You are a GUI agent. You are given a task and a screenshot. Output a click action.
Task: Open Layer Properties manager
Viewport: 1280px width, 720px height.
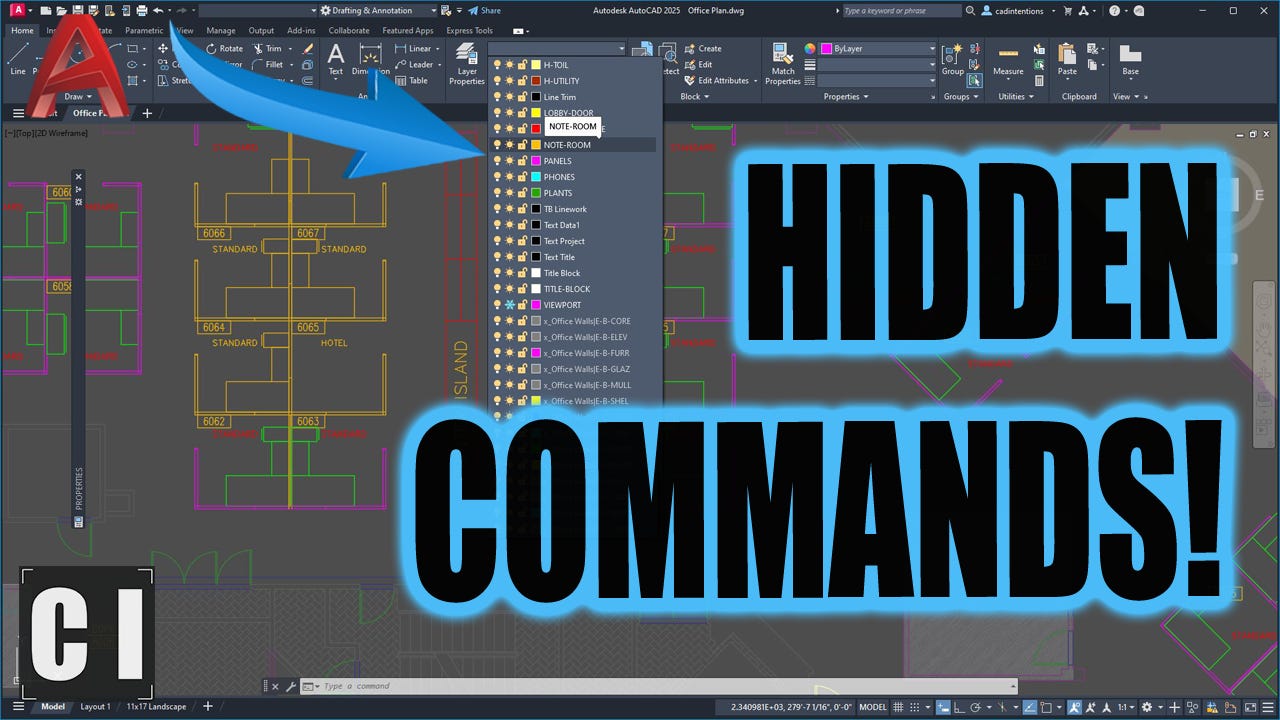(x=466, y=63)
